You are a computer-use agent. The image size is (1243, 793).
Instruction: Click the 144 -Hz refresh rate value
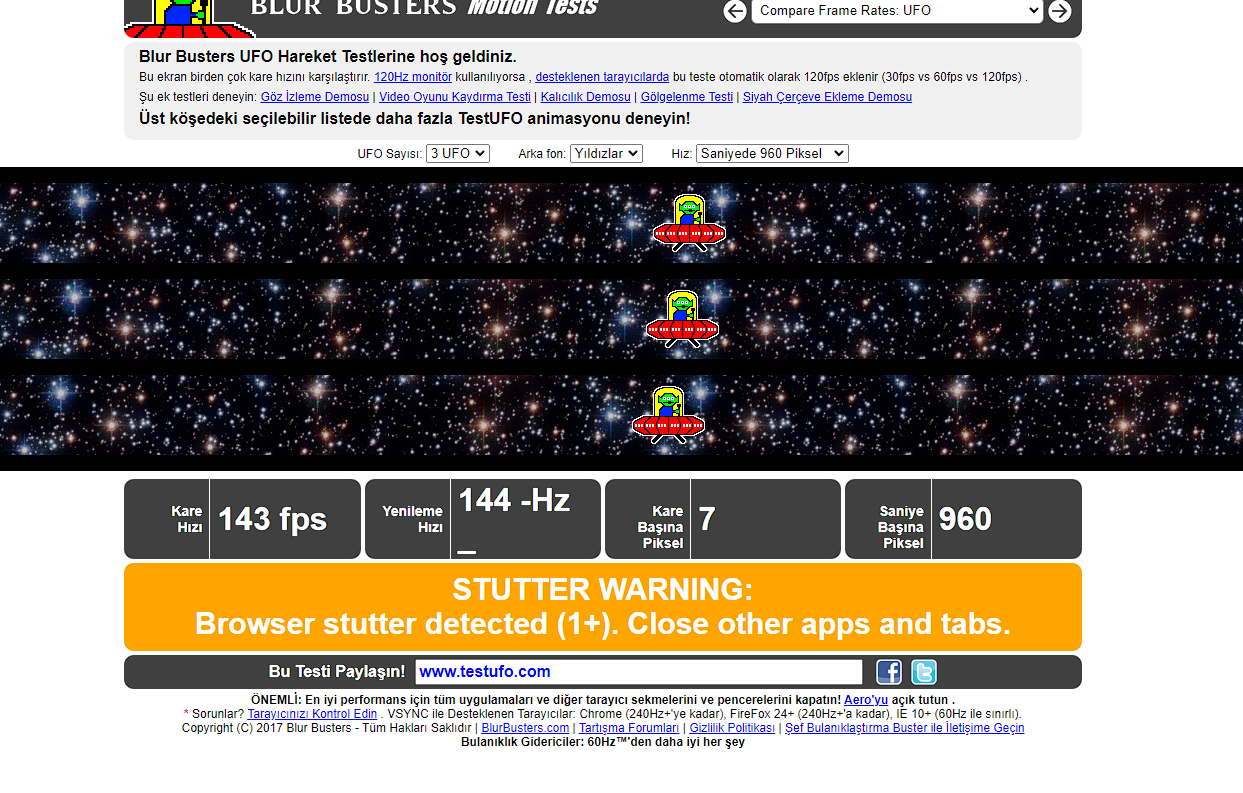pos(514,499)
